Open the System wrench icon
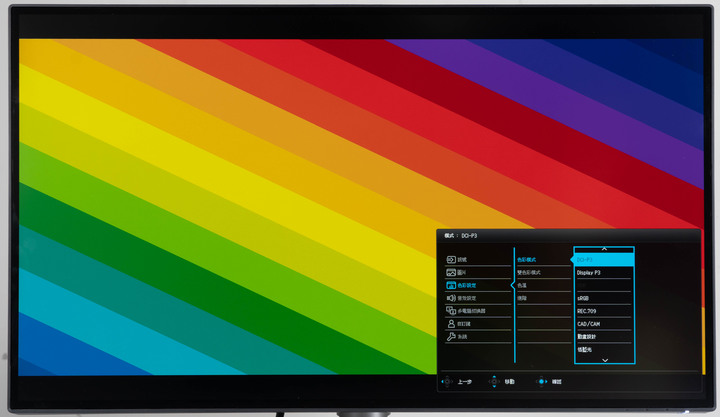720x417 pixels. pyautogui.click(x=451, y=337)
